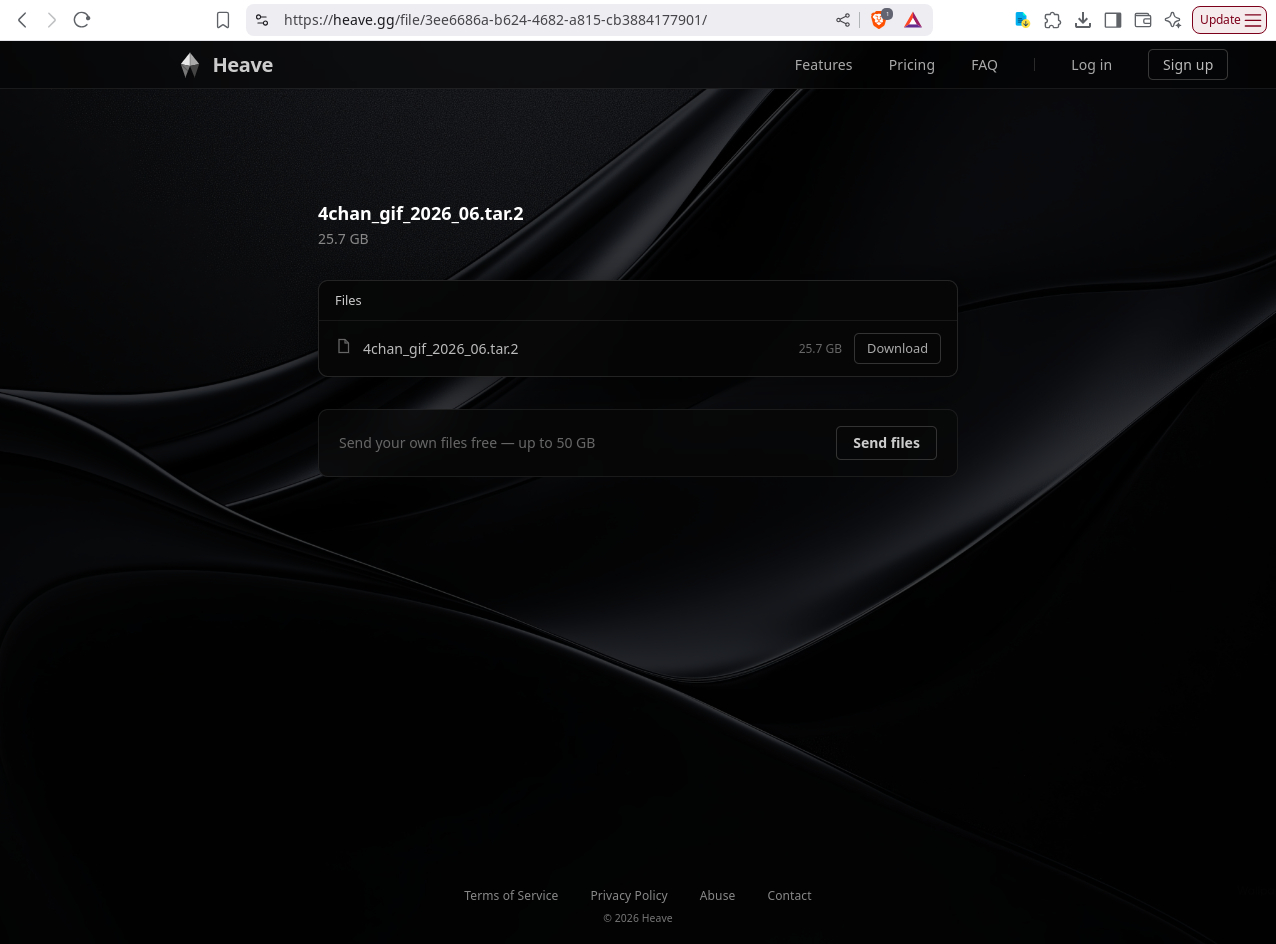Click the 25.7 GB size in file row

pos(820,349)
